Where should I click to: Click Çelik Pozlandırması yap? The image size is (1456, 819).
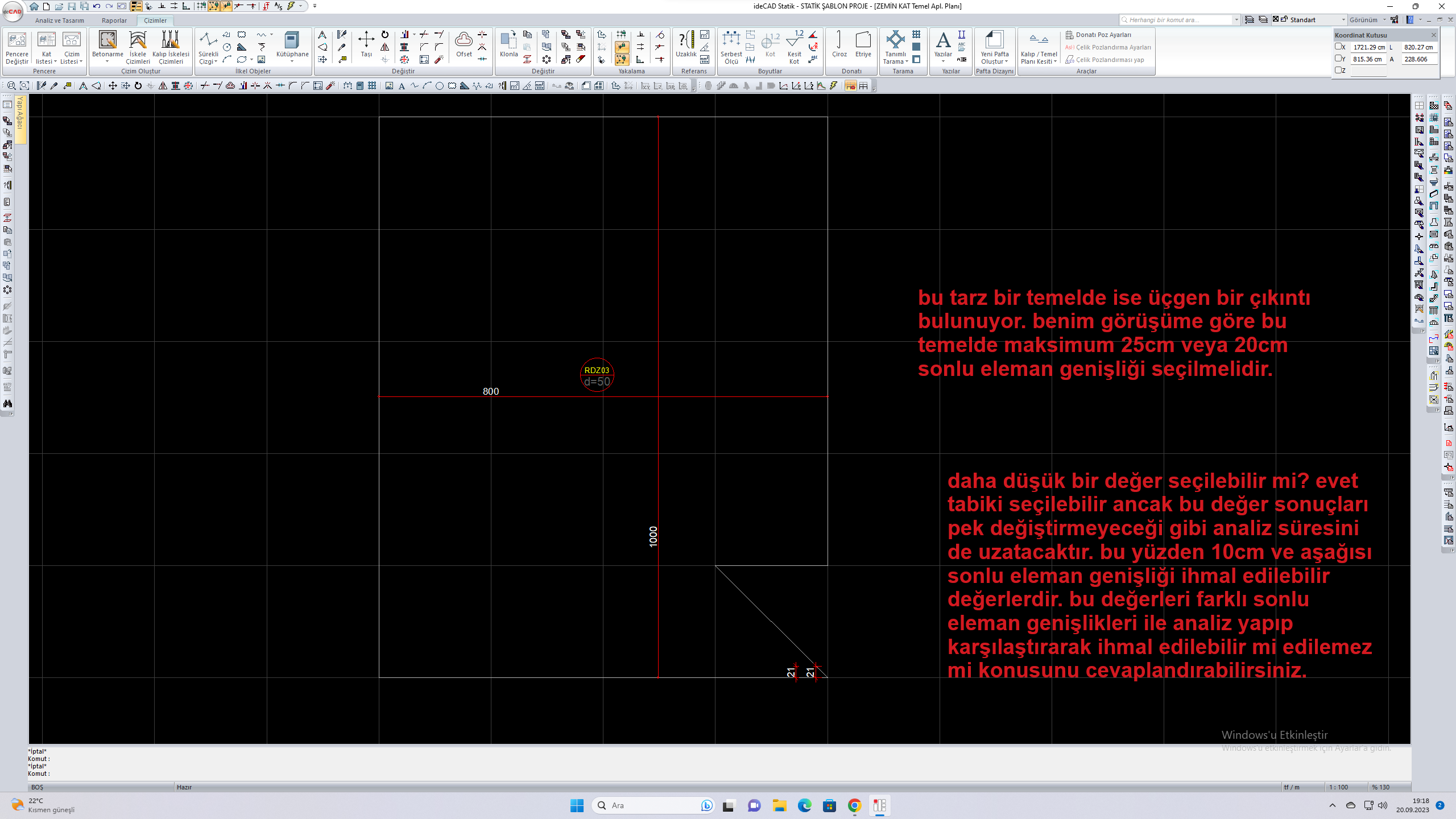tap(1105, 60)
